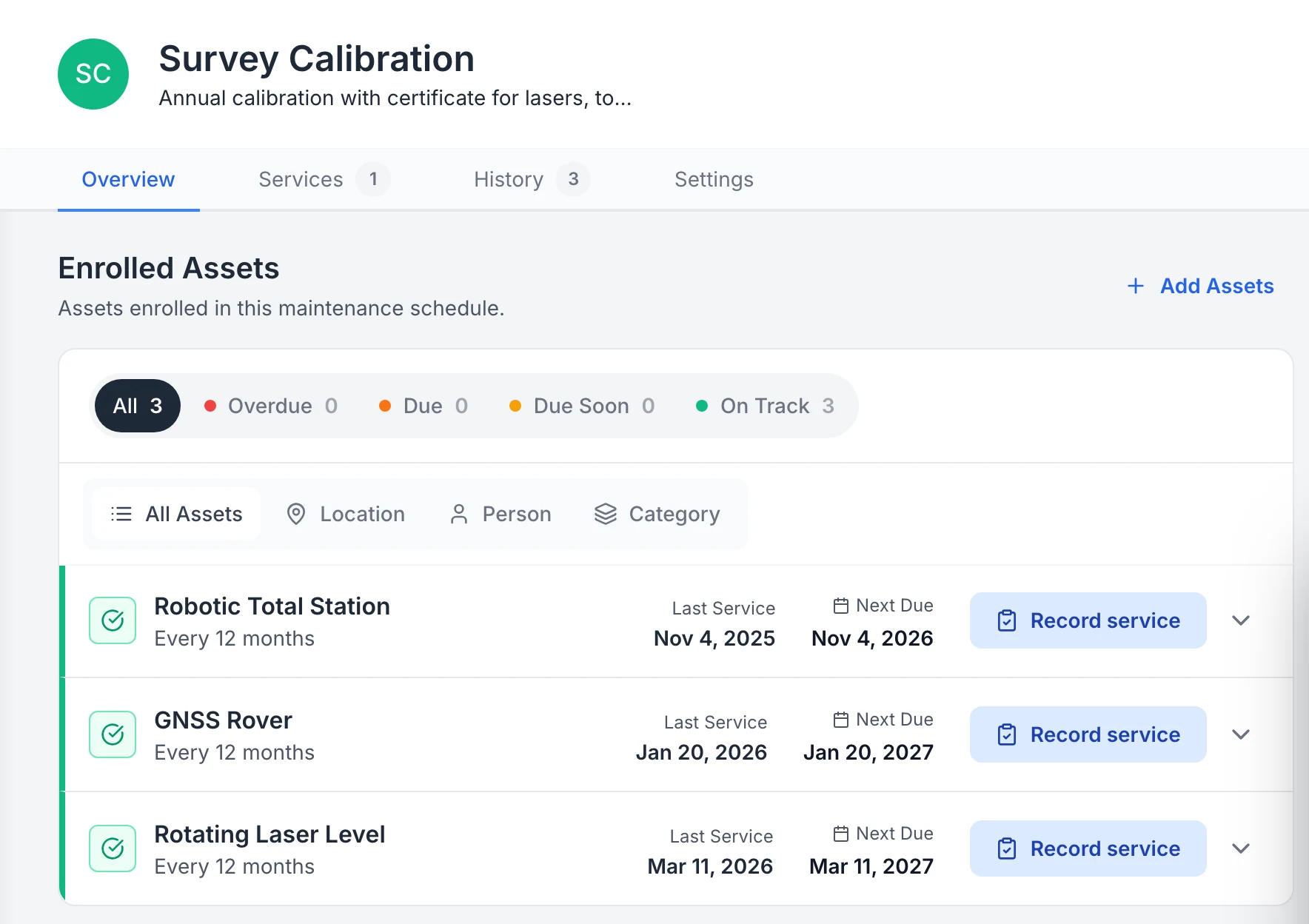This screenshot has height=924, width=1309.
Task: Click the Survey Calibration title
Action: pos(317,58)
